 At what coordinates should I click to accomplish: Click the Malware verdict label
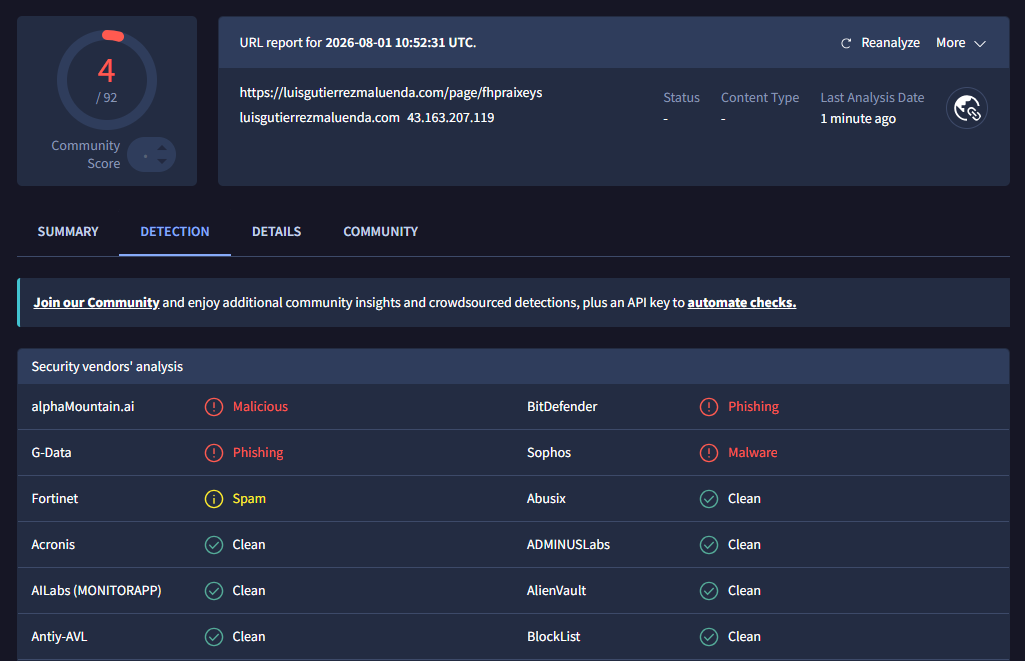coord(752,452)
